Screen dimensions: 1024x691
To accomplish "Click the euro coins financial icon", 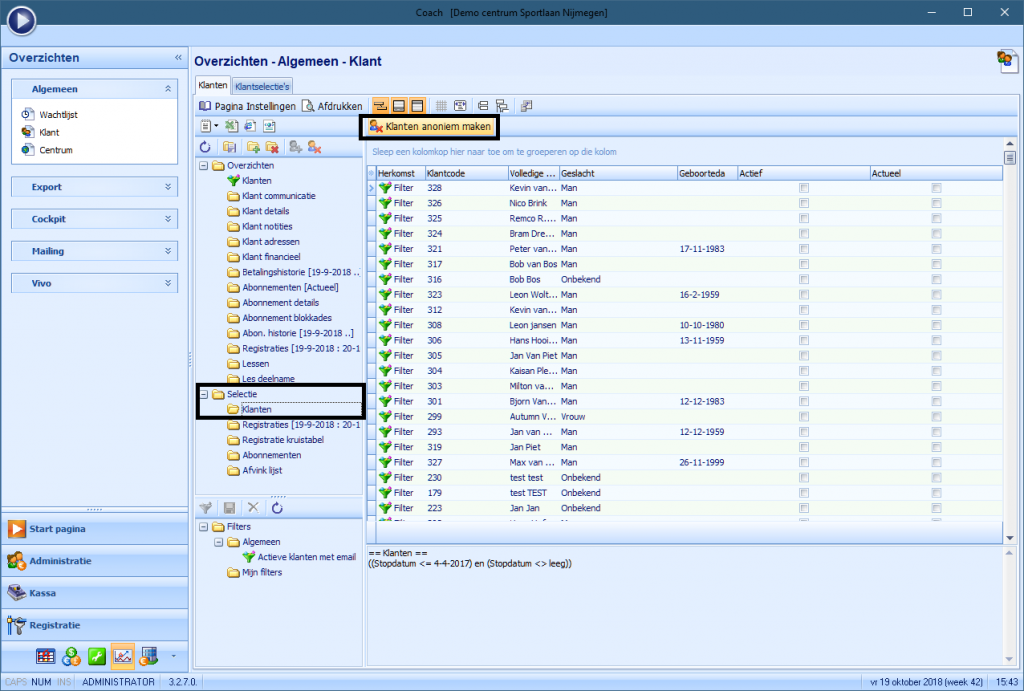I will click(71, 656).
